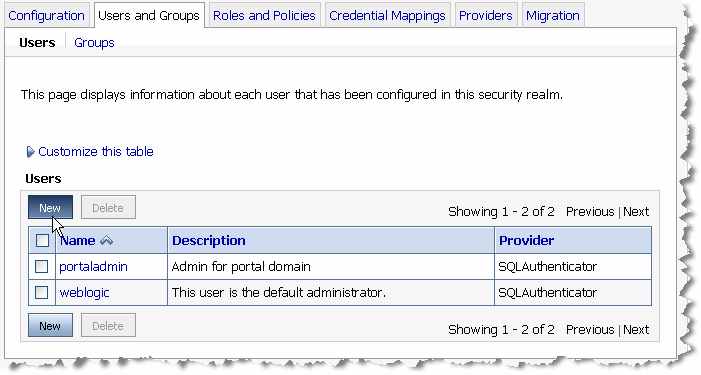701x375 pixels.
Task: Select the Migration tab
Action: pyautogui.click(x=553, y=16)
